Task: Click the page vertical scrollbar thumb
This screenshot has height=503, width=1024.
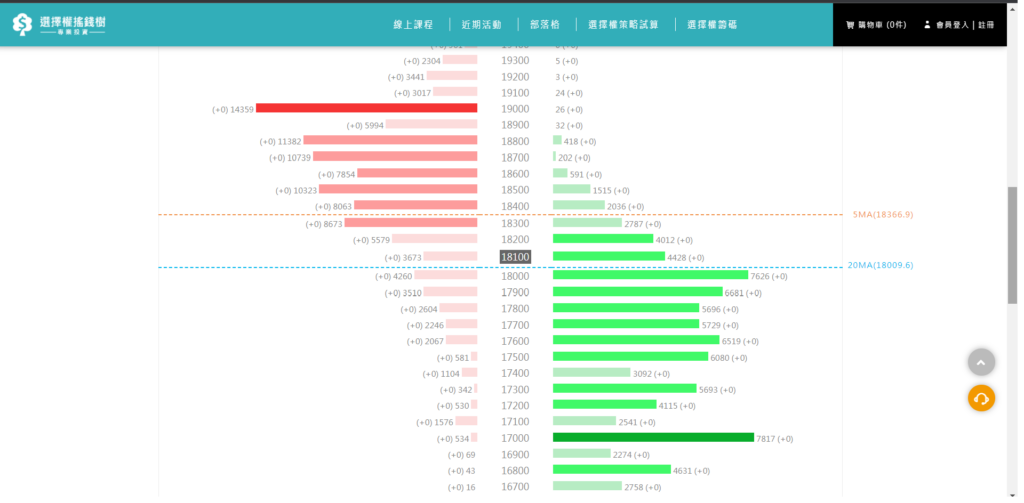Action: click(1012, 245)
